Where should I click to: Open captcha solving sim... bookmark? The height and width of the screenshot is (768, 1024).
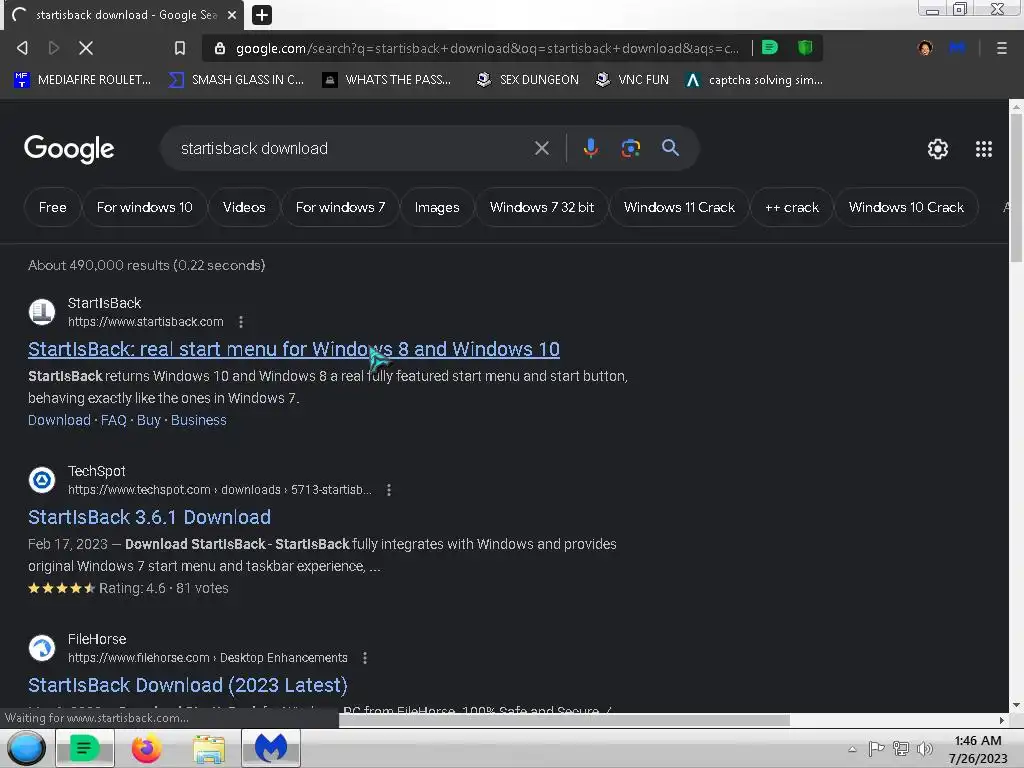pyautogui.click(x=754, y=80)
